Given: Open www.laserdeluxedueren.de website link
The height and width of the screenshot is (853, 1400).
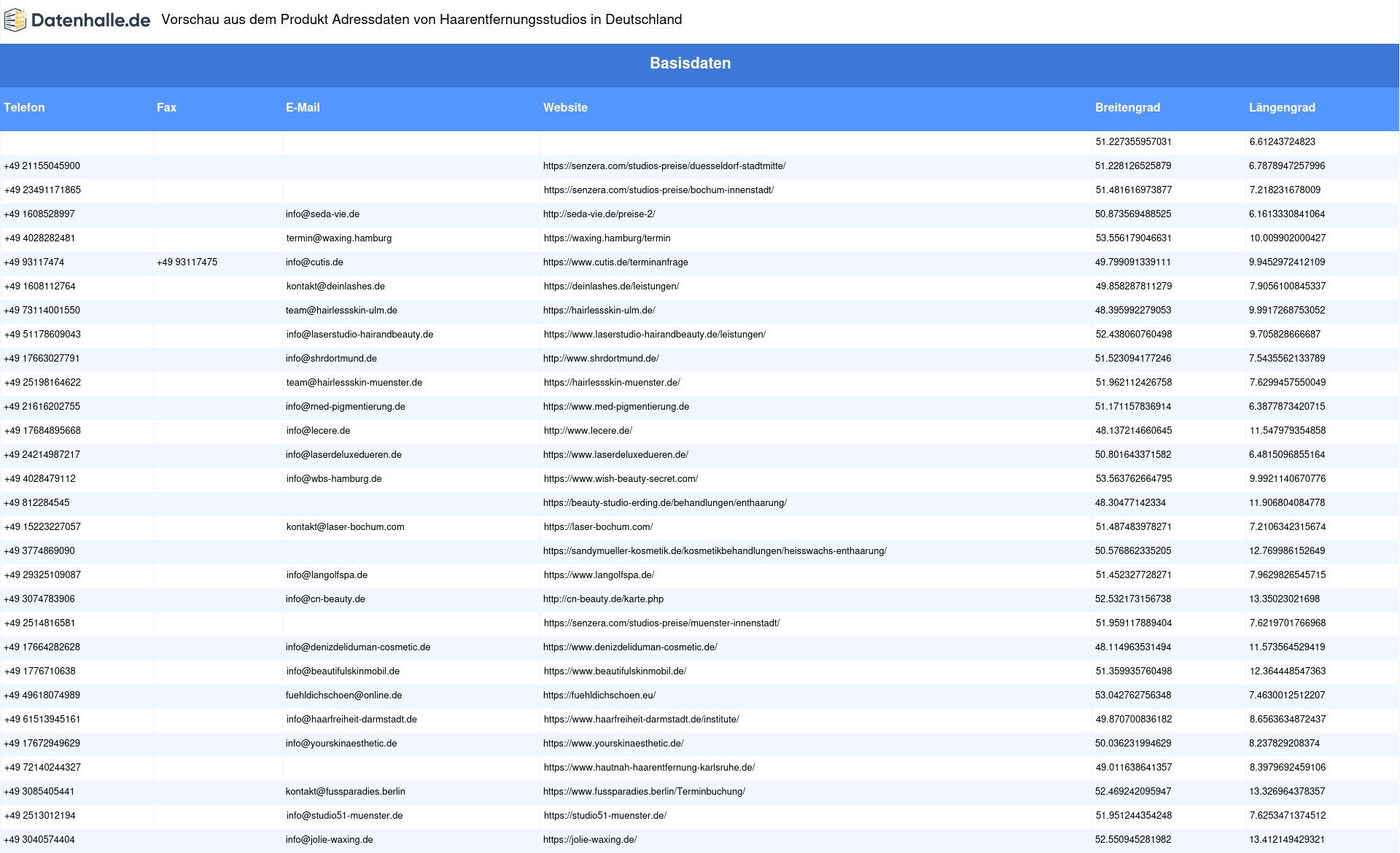Looking at the screenshot, I should coord(615,455).
